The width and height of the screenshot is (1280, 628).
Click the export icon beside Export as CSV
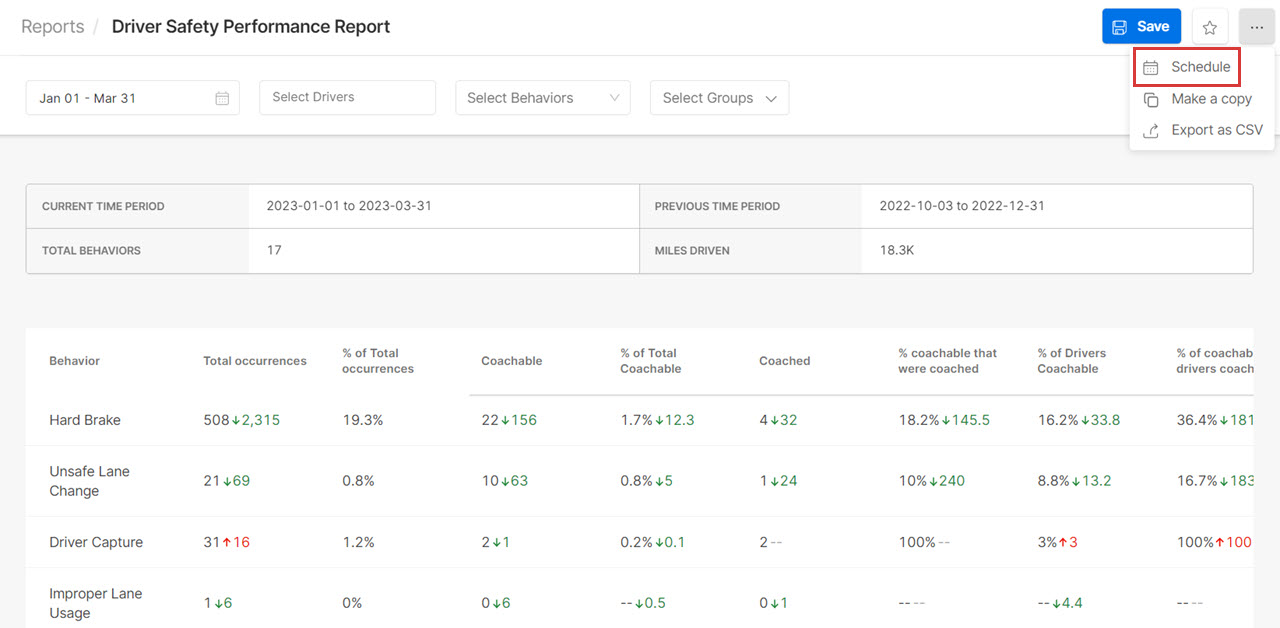tap(1152, 129)
